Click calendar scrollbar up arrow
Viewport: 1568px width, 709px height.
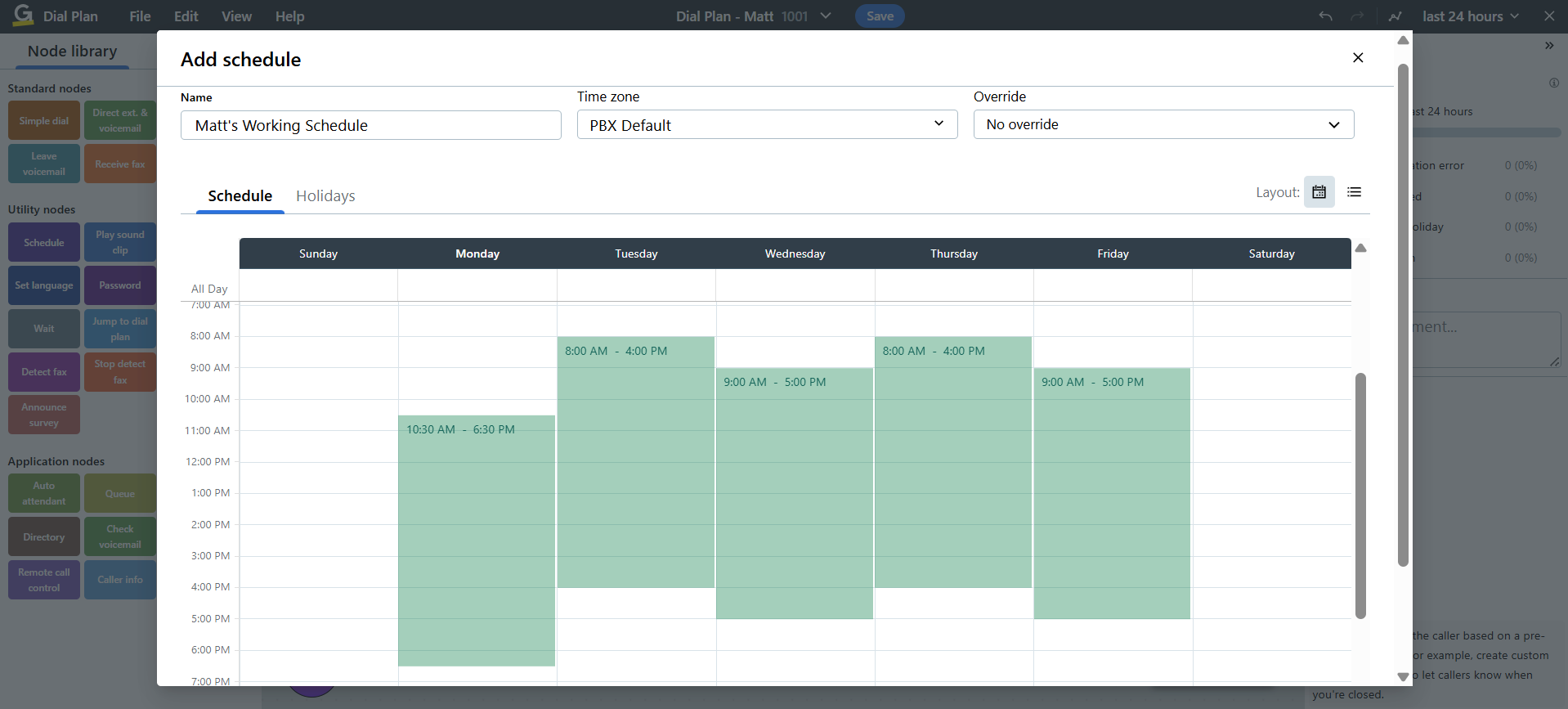click(x=1360, y=248)
